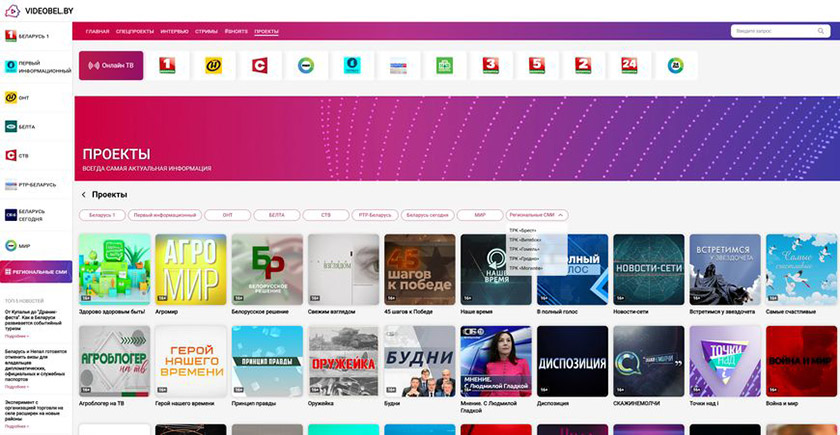Select ТРК «Брест» from the dropdown list
The height and width of the screenshot is (435, 840).
524,231
